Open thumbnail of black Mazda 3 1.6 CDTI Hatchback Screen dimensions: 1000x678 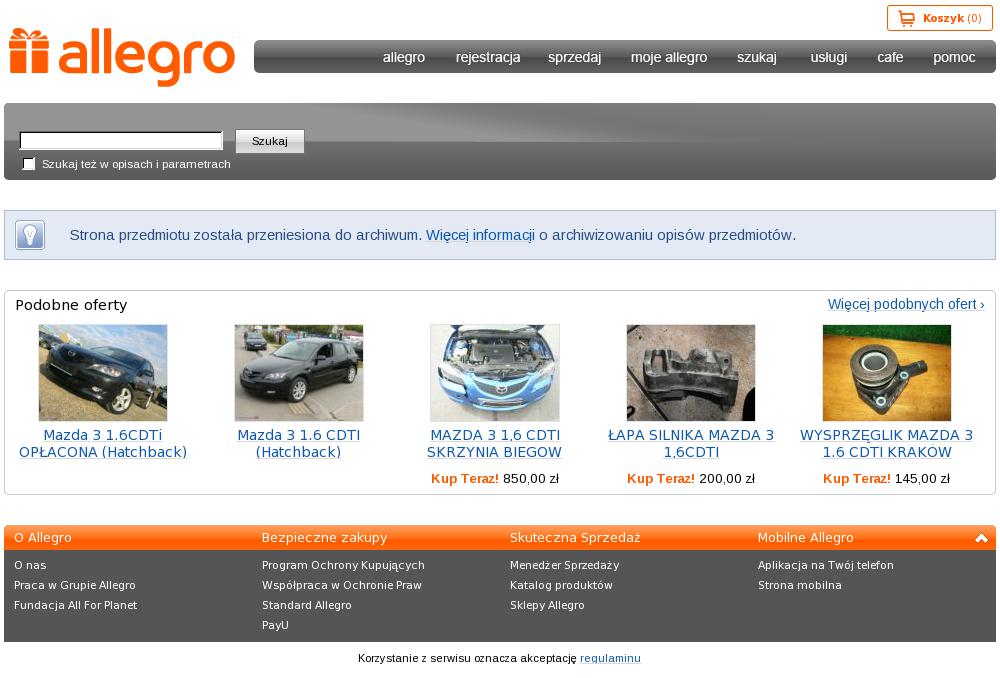click(x=298, y=372)
